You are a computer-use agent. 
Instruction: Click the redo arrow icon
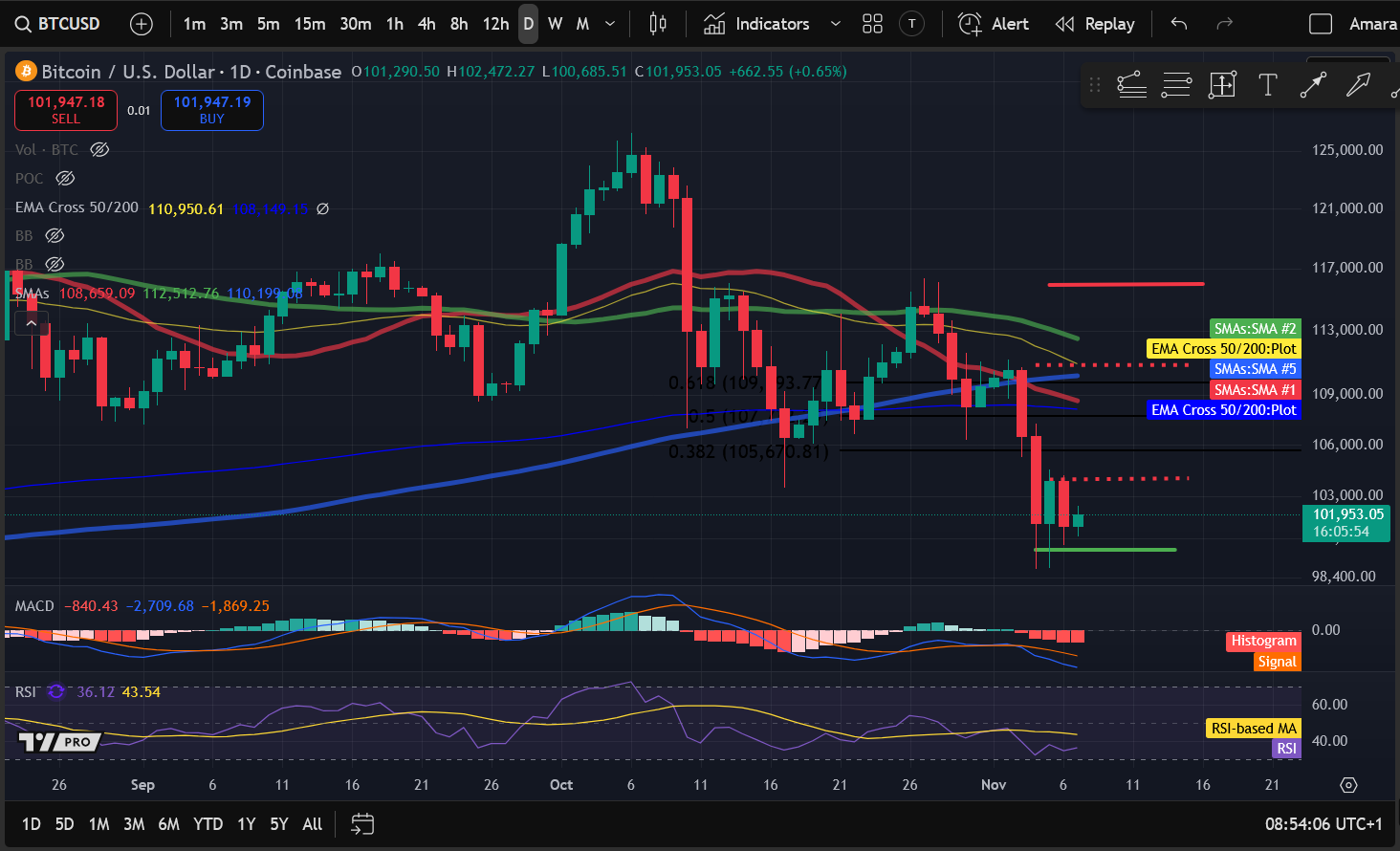[x=1224, y=24]
